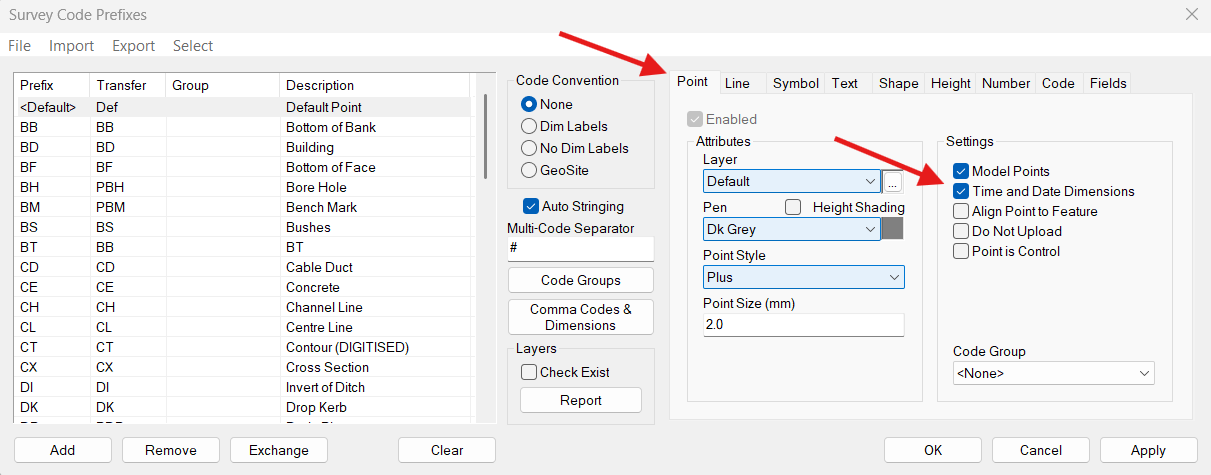
Task: Open the Pen dropdown showing Dk Grey
Action: tap(791, 229)
